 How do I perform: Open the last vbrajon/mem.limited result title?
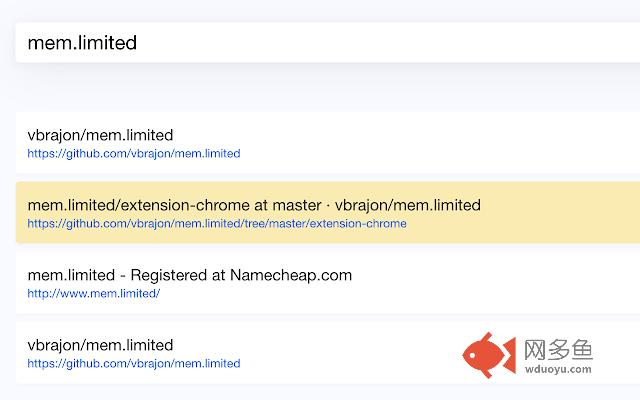100,345
